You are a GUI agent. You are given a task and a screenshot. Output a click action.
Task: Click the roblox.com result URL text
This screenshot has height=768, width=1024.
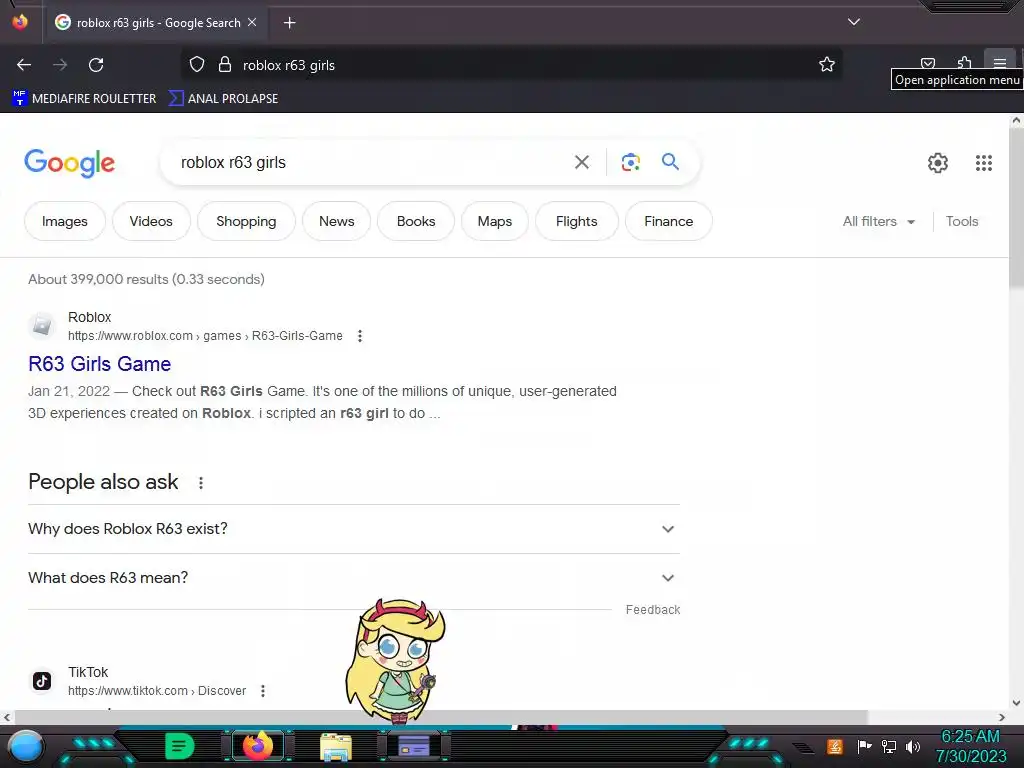(205, 336)
